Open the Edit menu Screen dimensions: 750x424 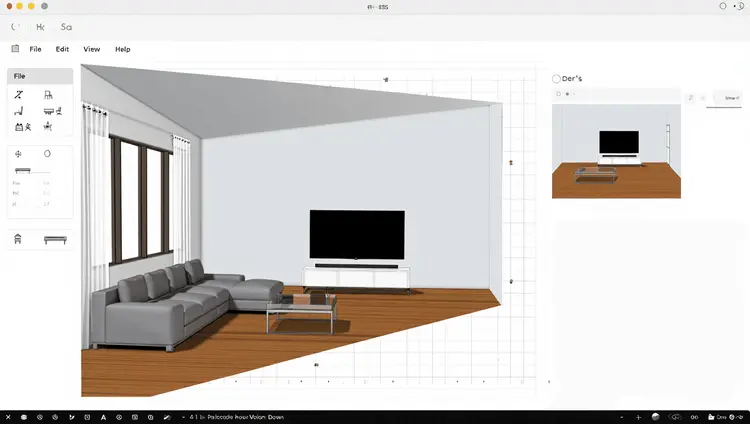(63, 49)
